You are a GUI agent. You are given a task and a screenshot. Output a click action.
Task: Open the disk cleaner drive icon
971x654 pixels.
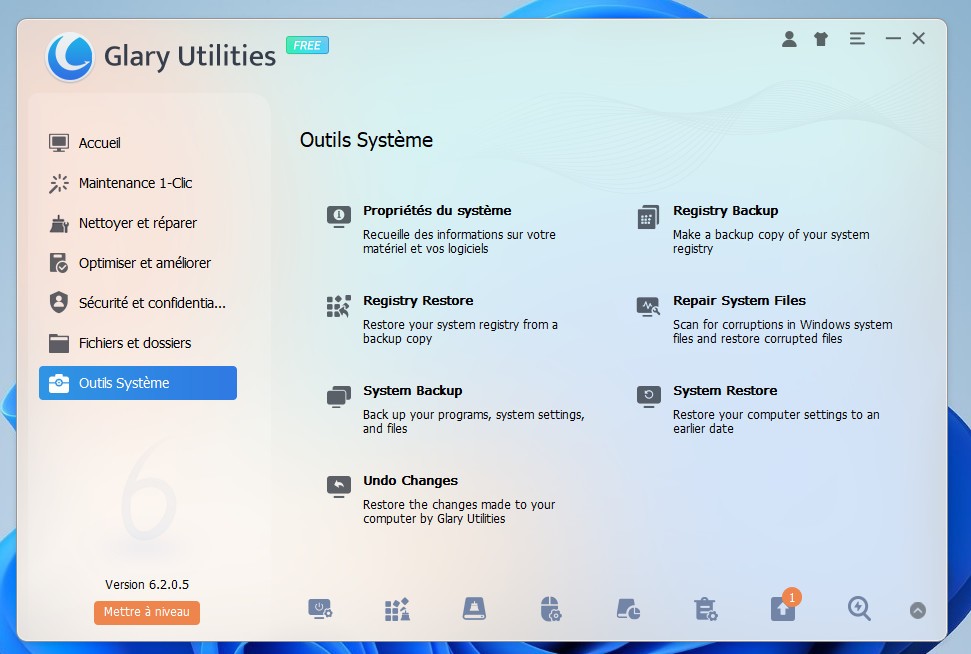coord(474,609)
